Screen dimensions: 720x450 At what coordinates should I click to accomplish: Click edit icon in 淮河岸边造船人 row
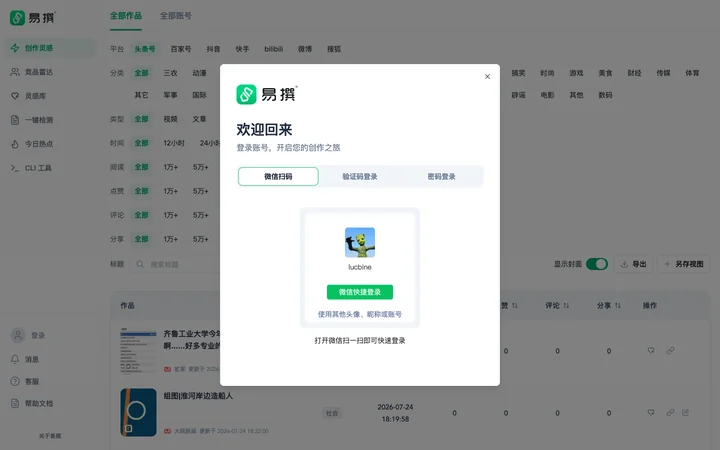pyautogui.click(x=685, y=412)
